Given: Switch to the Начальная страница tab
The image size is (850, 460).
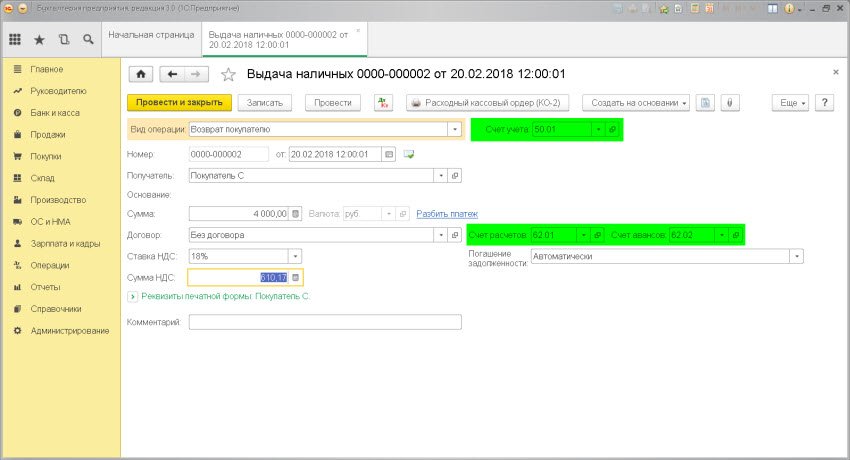Looking at the screenshot, I should click(x=150, y=35).
